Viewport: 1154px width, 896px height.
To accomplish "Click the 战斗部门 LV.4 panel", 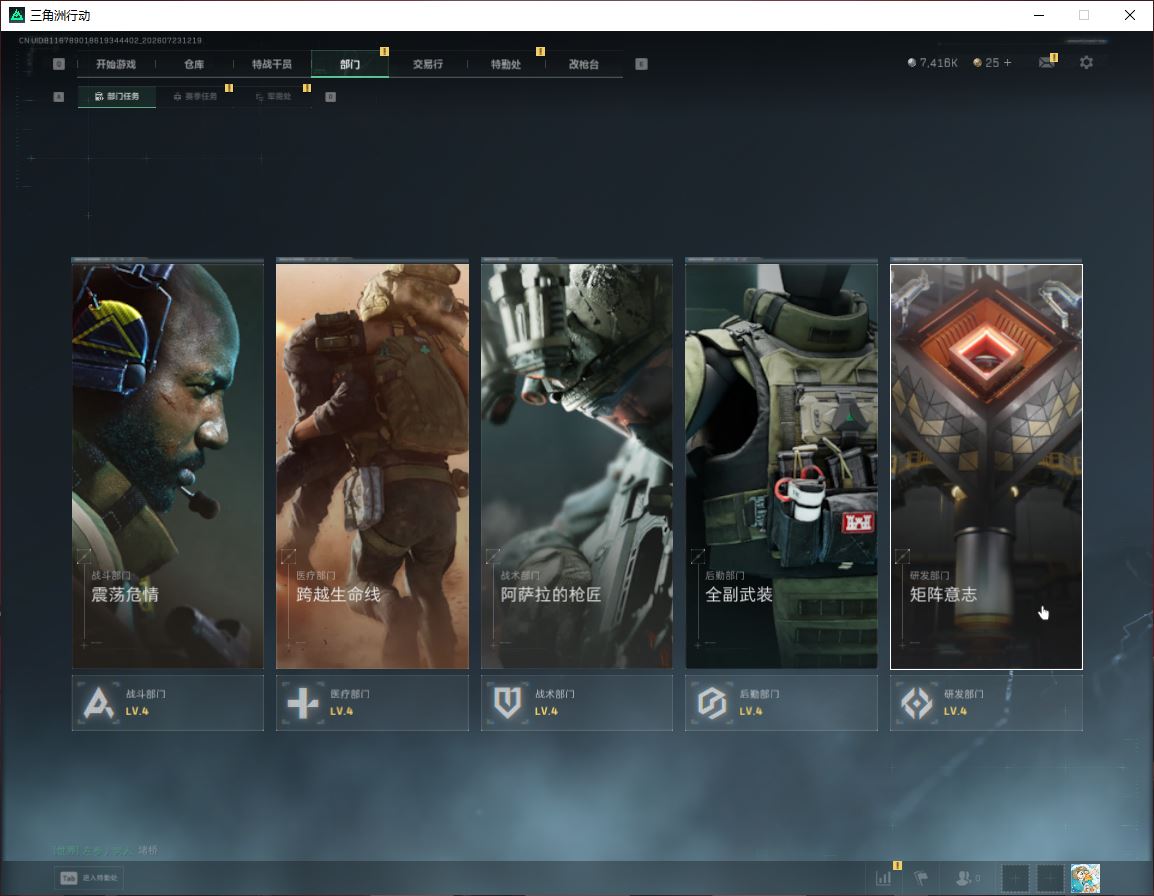I will tap(168, 703).
